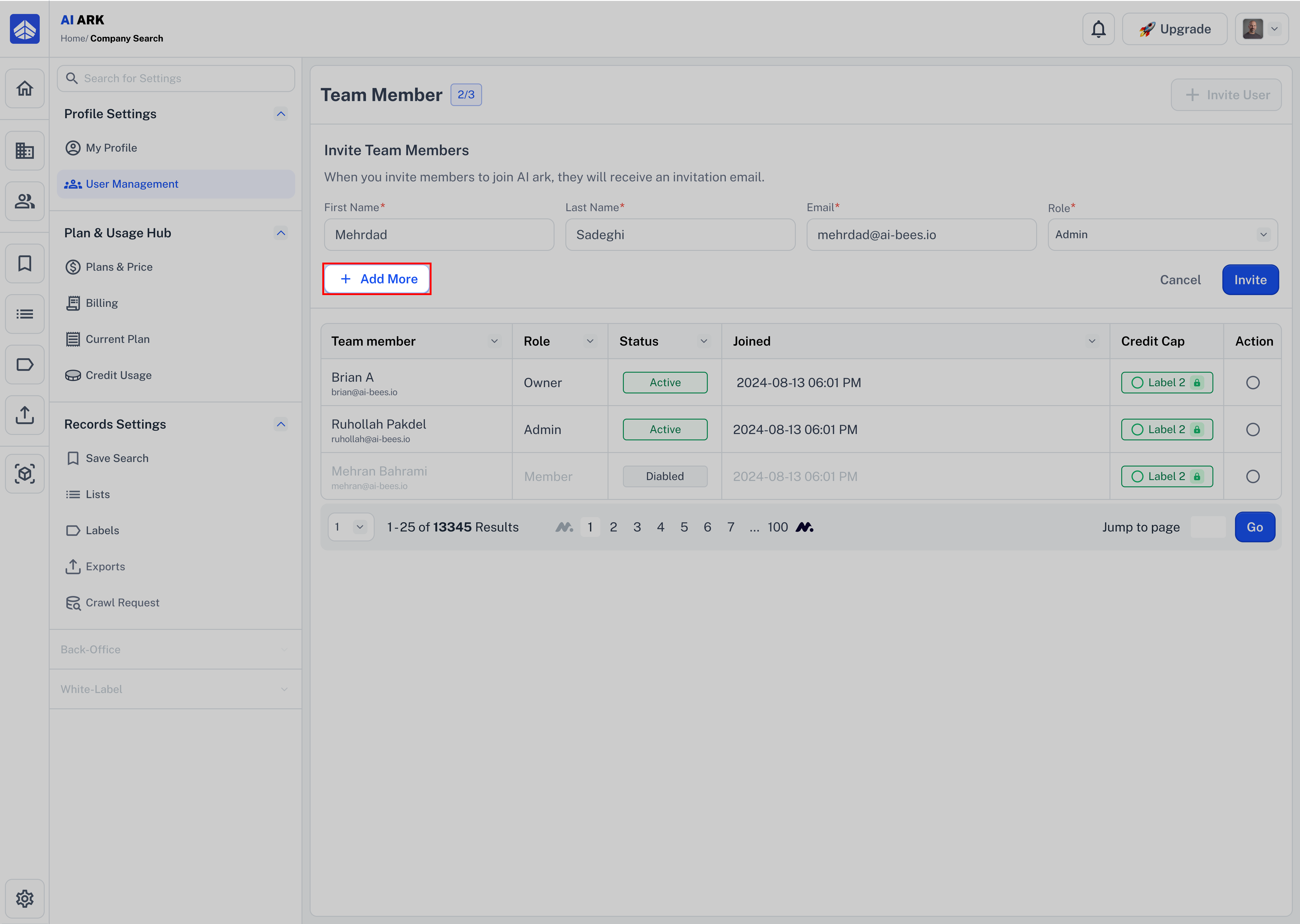Viewport: 1300px width, 924px height.
Task: Open User Management settings
Action: point(175,184)
